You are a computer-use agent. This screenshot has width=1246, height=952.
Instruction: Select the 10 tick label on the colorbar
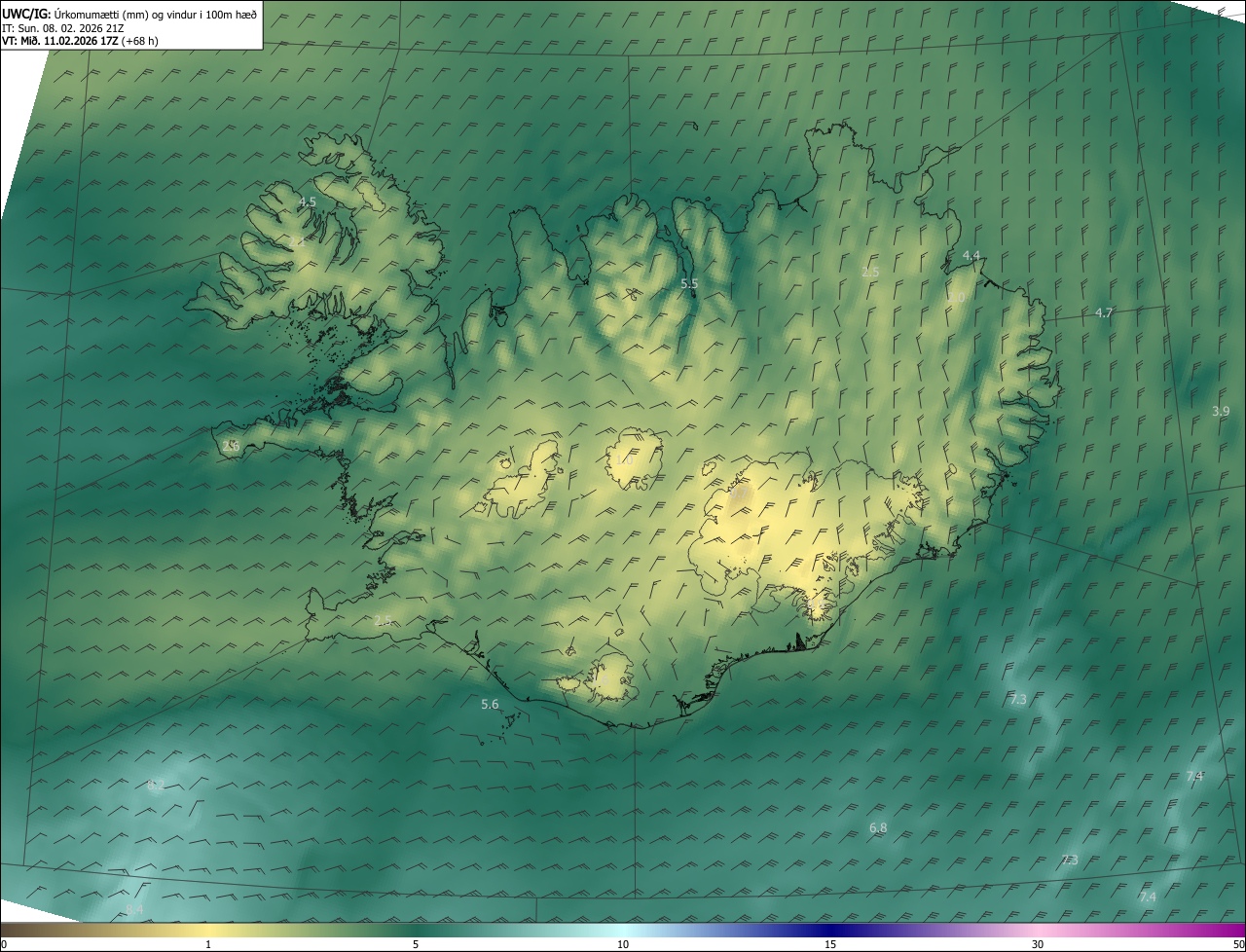623,944
